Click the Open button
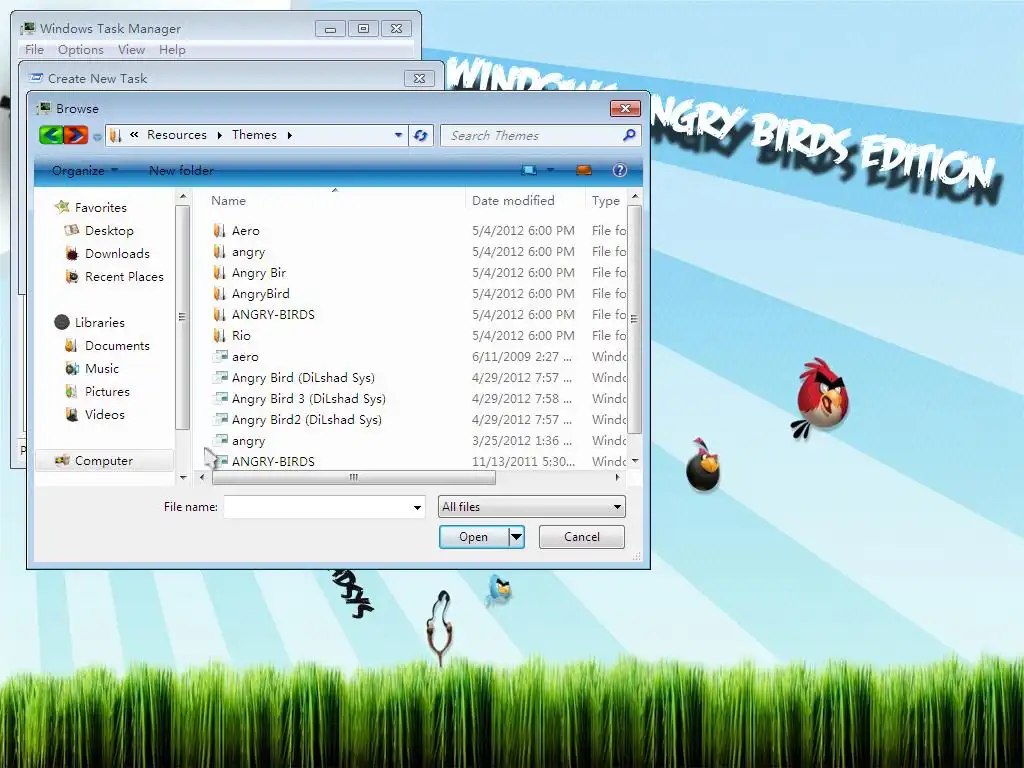 473,537
